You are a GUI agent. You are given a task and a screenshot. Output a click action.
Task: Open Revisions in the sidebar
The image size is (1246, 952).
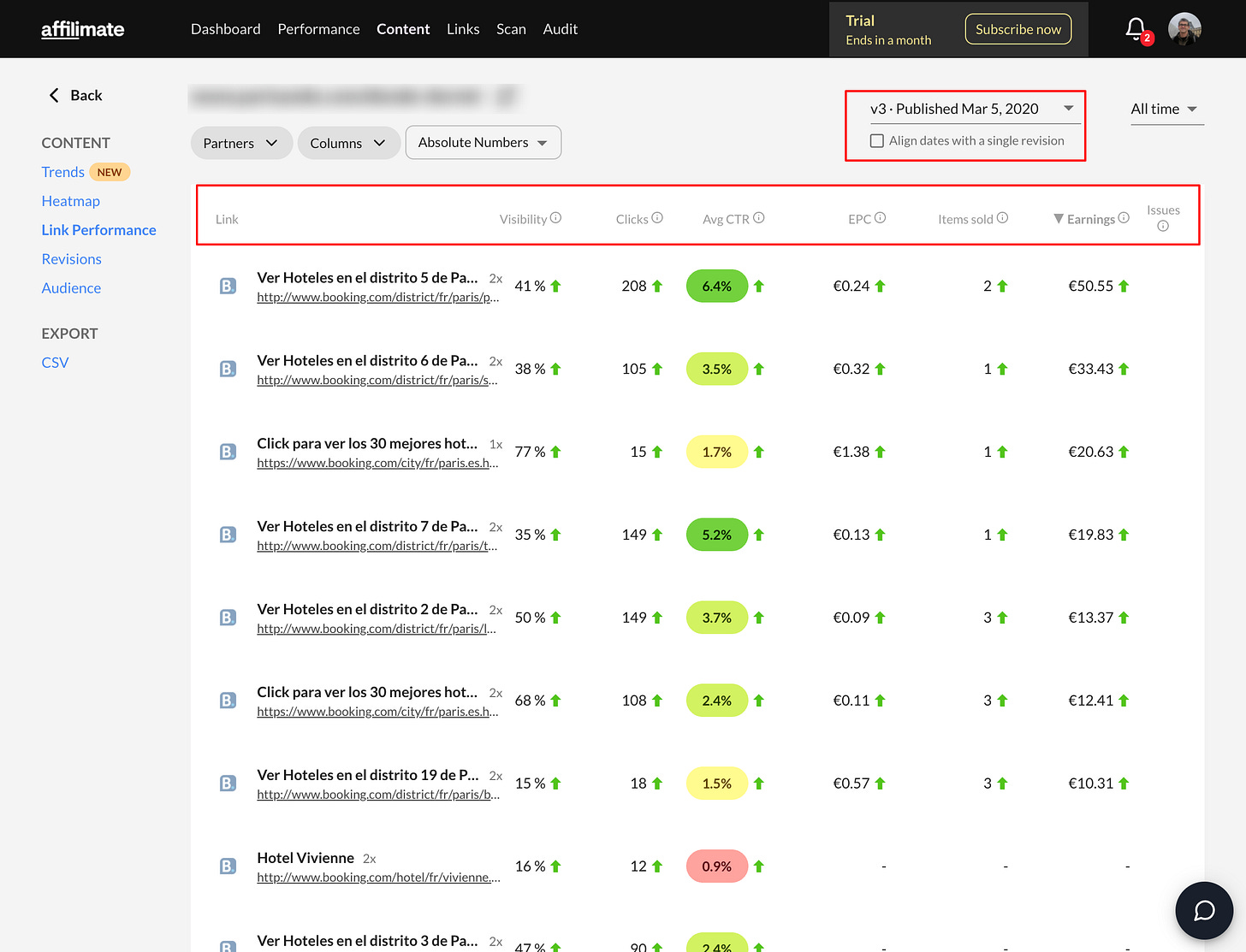click(72, 259)
